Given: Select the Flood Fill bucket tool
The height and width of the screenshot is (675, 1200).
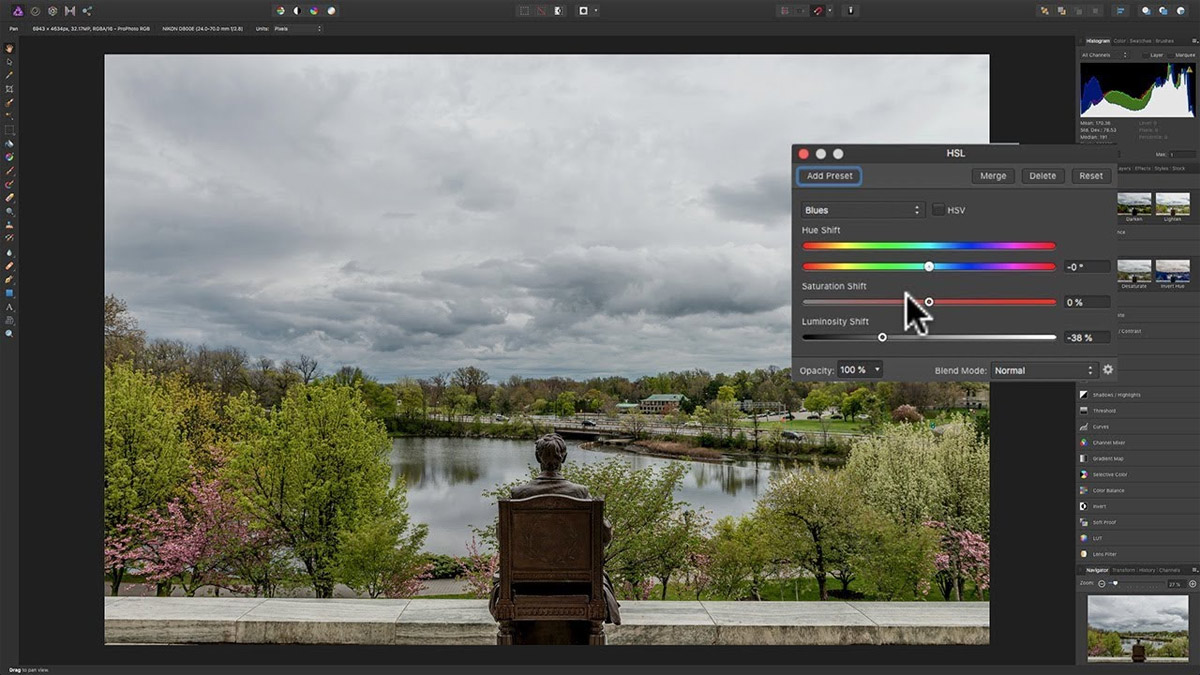Looking at the screenshot, I should 9,144.
